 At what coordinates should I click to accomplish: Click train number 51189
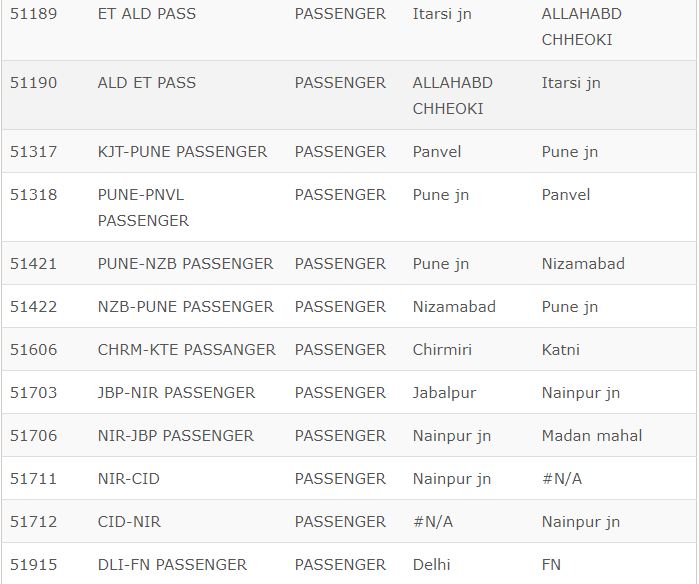coord(33,14)
